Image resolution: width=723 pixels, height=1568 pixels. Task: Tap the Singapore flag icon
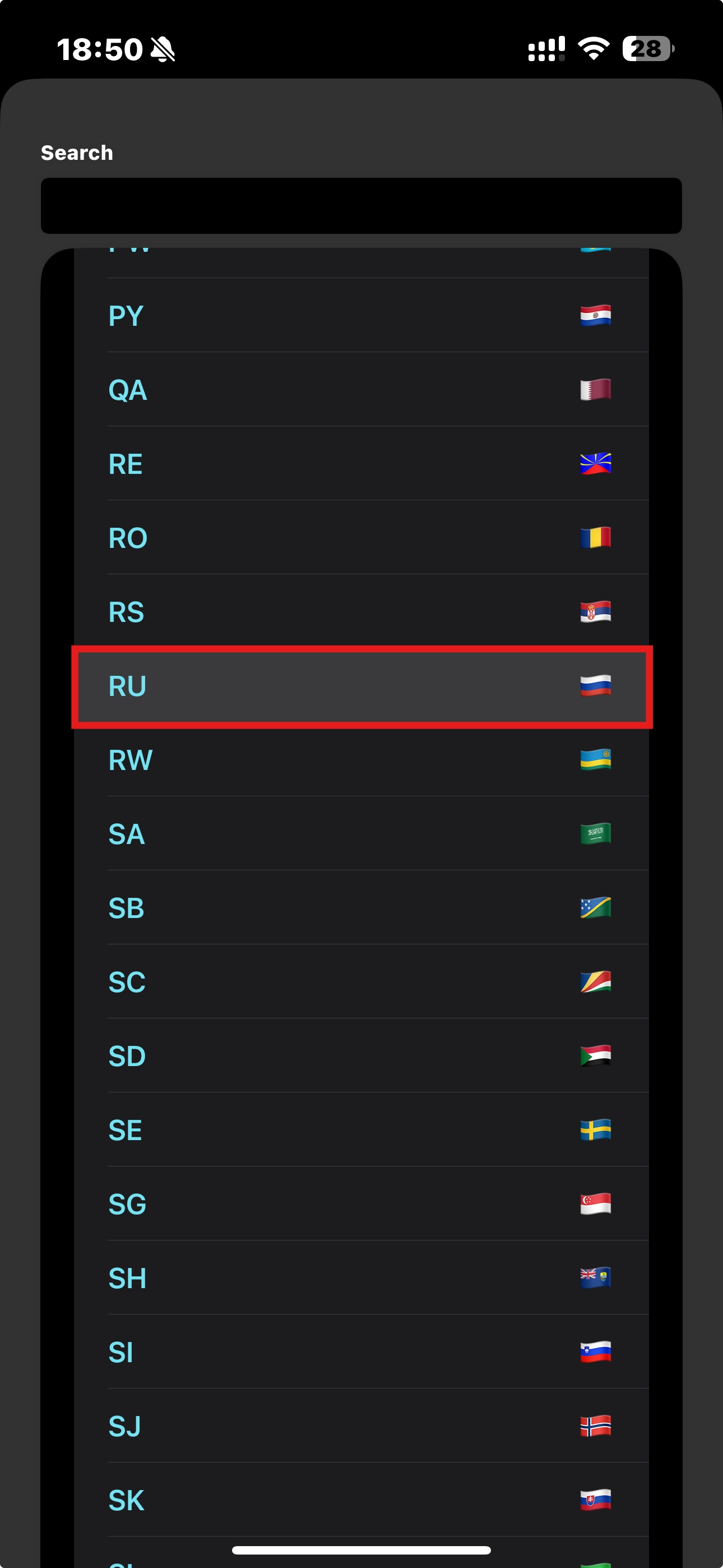tap(595, 1204)
